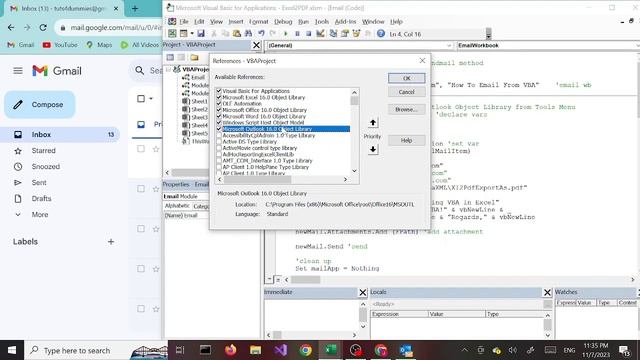
Task: Open the Insert UserForm dropdown arrow
Action: [x=191, y=33]
